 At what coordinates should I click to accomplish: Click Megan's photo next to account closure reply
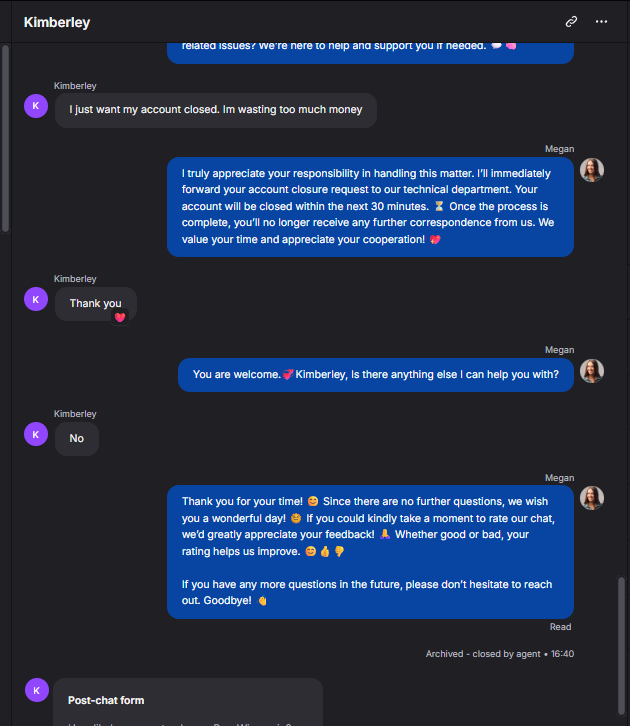tap(592, 170)
